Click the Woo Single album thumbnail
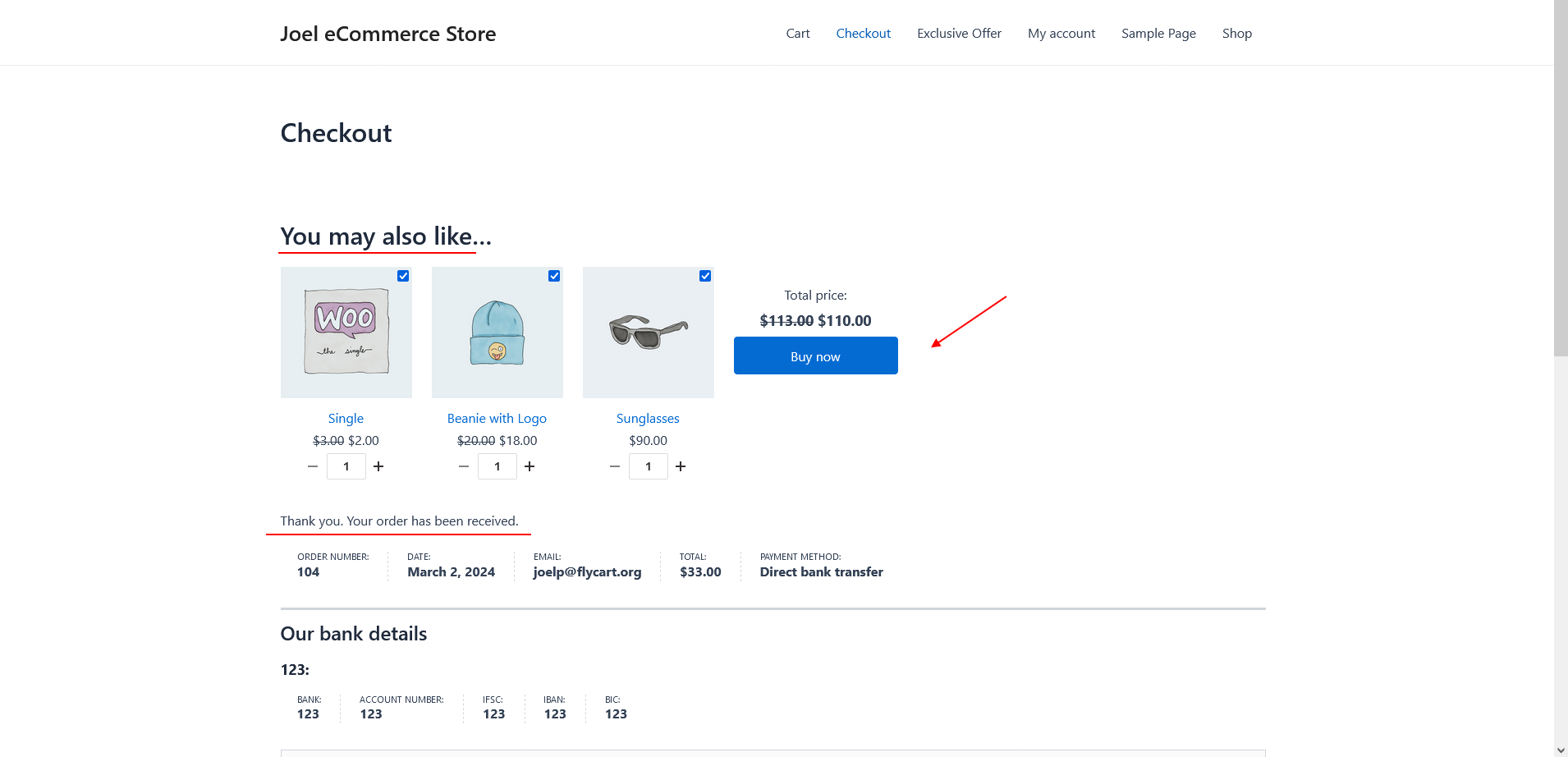Screen dimensions: 1568x757 346,333
